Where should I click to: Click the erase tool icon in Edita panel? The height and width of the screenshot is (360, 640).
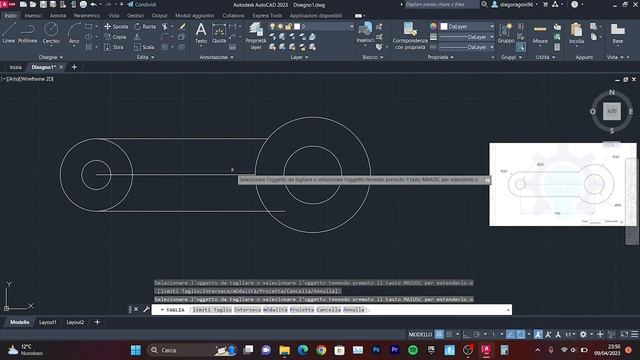point(182,27)
